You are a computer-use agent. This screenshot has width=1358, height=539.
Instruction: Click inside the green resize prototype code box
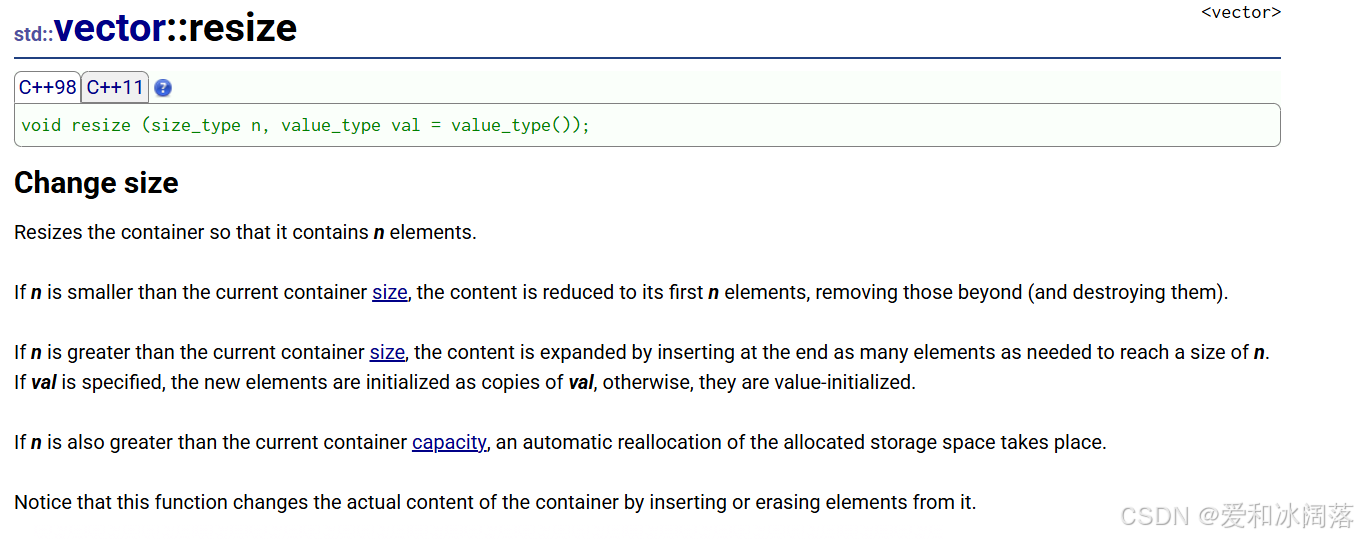pos(900,125)
